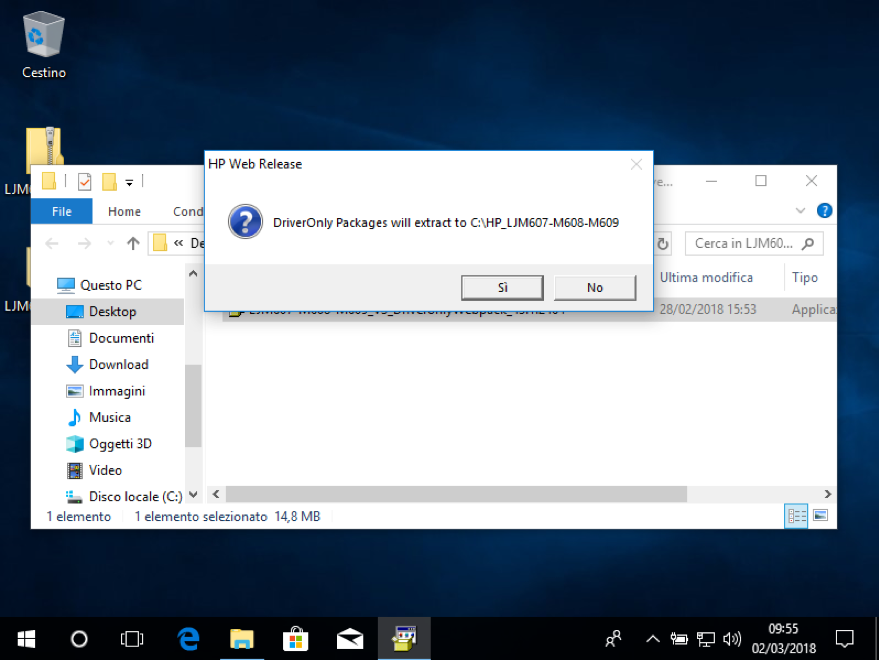Click the horizontal scrollbar left arrow
The height and width of the screenshot is (660, 879).
(x=216, y=494)
